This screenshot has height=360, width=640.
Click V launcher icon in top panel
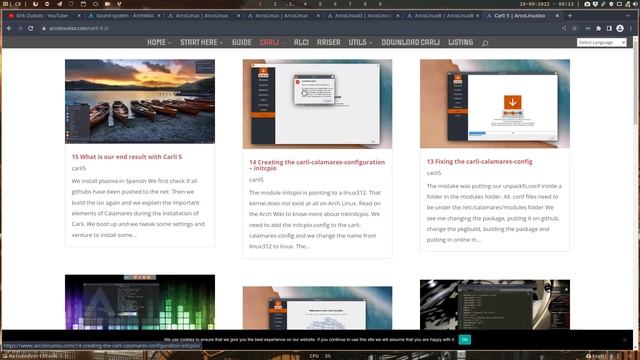(119, 4)
